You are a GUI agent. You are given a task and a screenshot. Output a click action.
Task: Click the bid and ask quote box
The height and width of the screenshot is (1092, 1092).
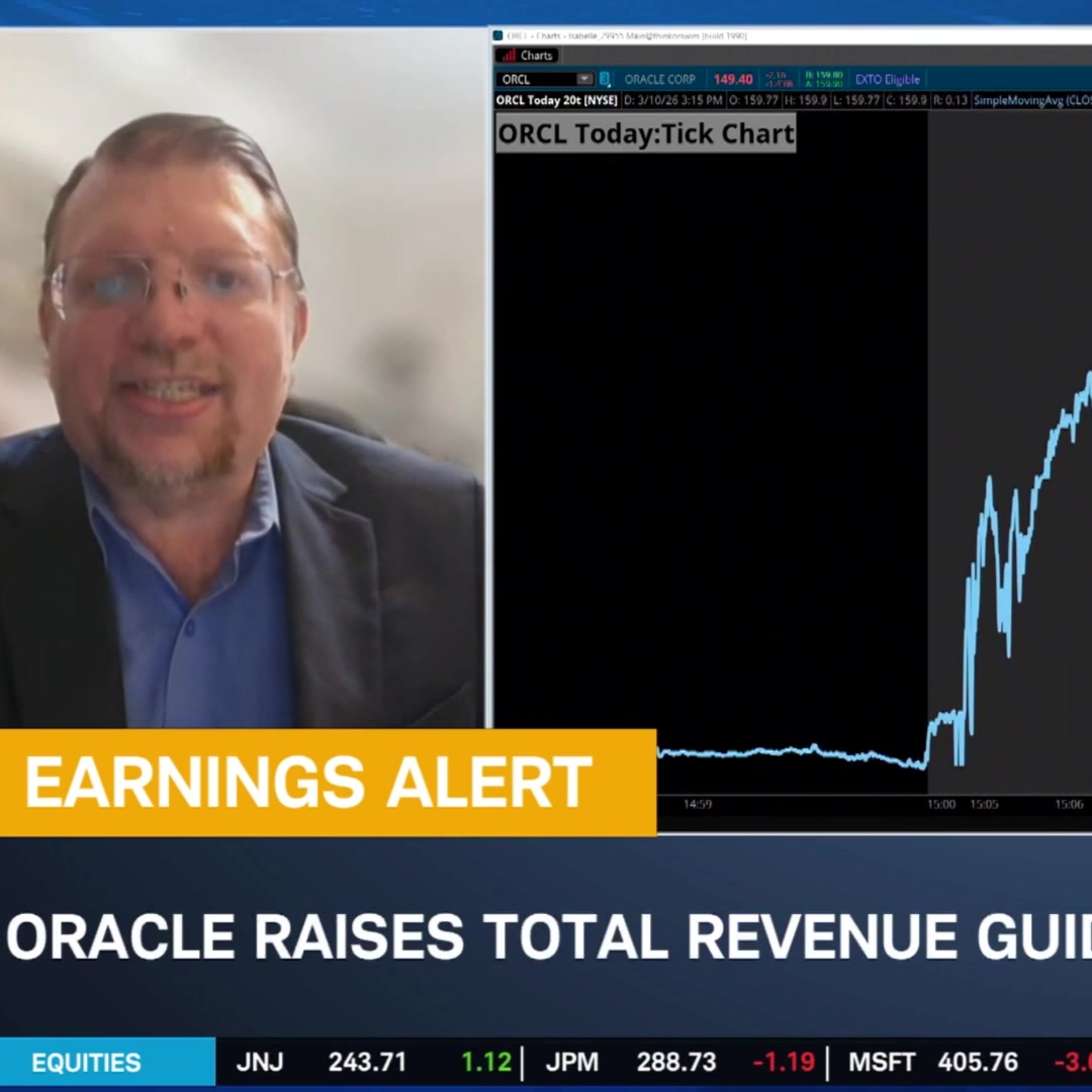tap(823, 79)
